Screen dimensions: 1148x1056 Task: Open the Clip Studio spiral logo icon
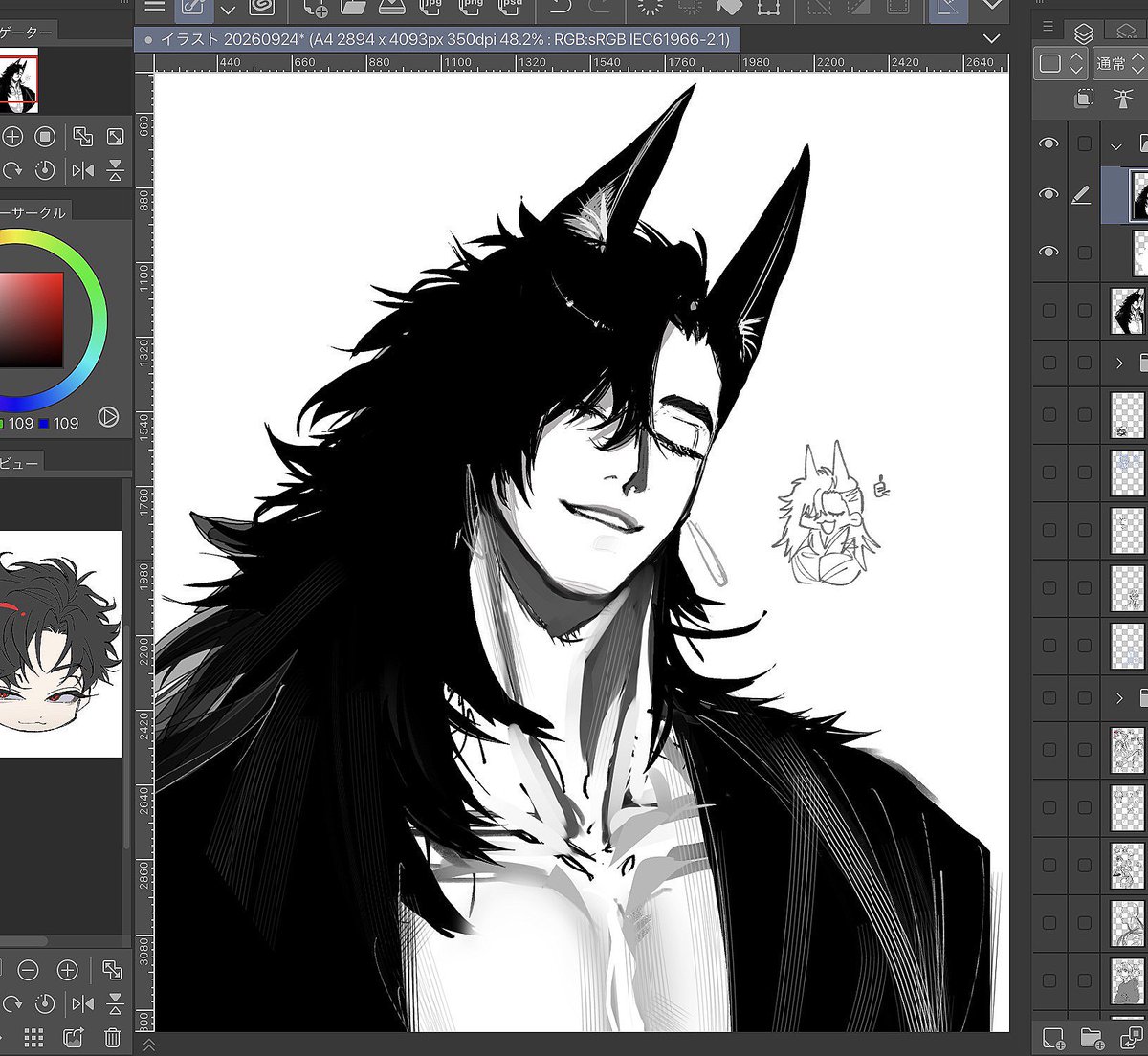[260, 7]
